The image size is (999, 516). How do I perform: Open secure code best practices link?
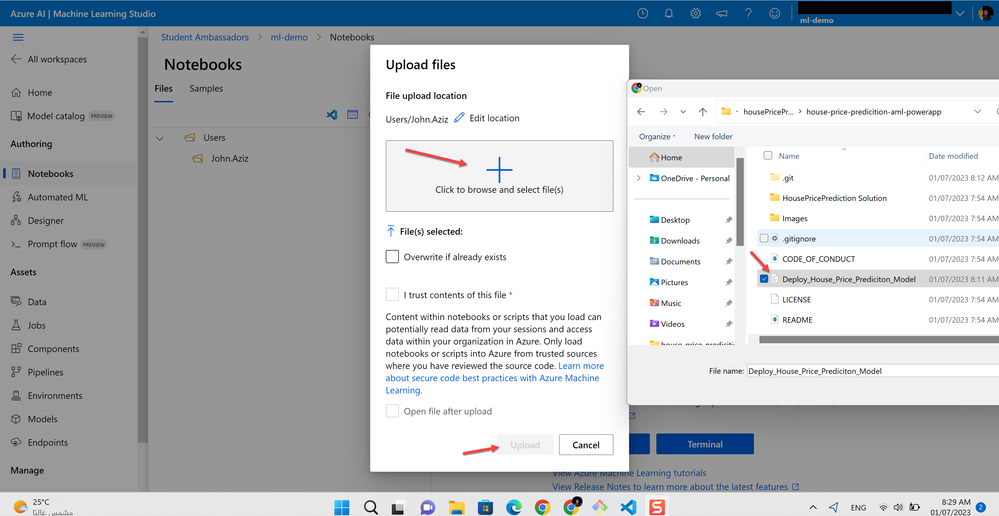click(494, 378)
